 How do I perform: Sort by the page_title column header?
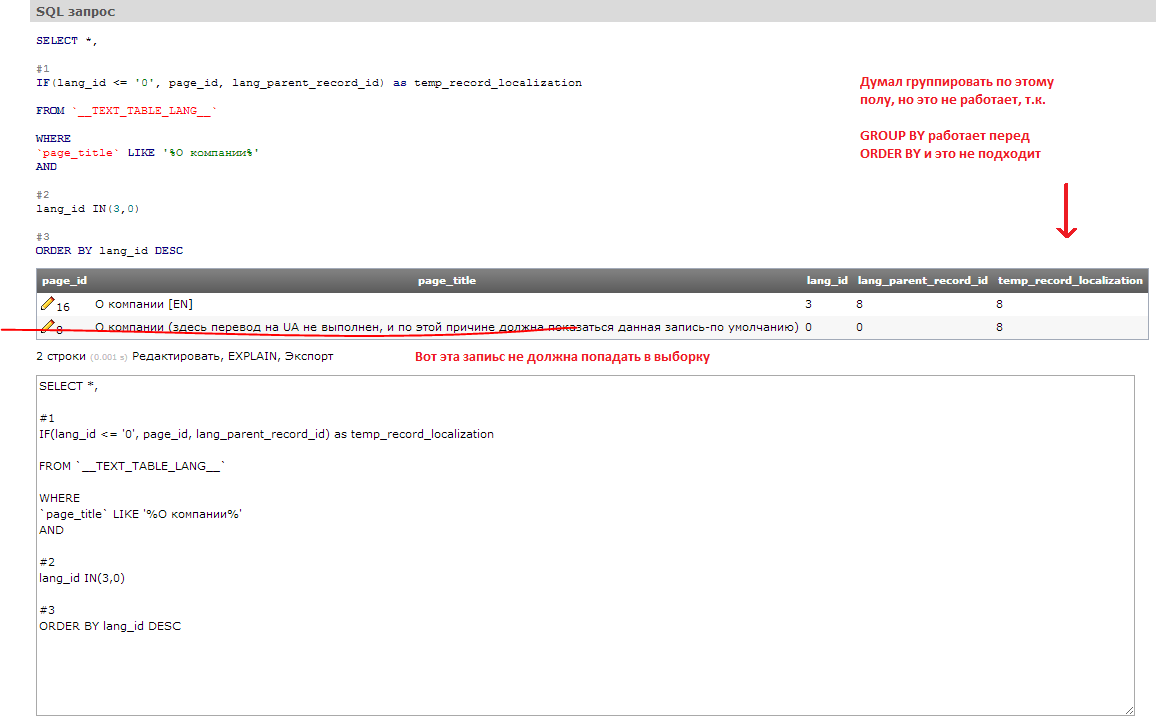pos(446,281)
